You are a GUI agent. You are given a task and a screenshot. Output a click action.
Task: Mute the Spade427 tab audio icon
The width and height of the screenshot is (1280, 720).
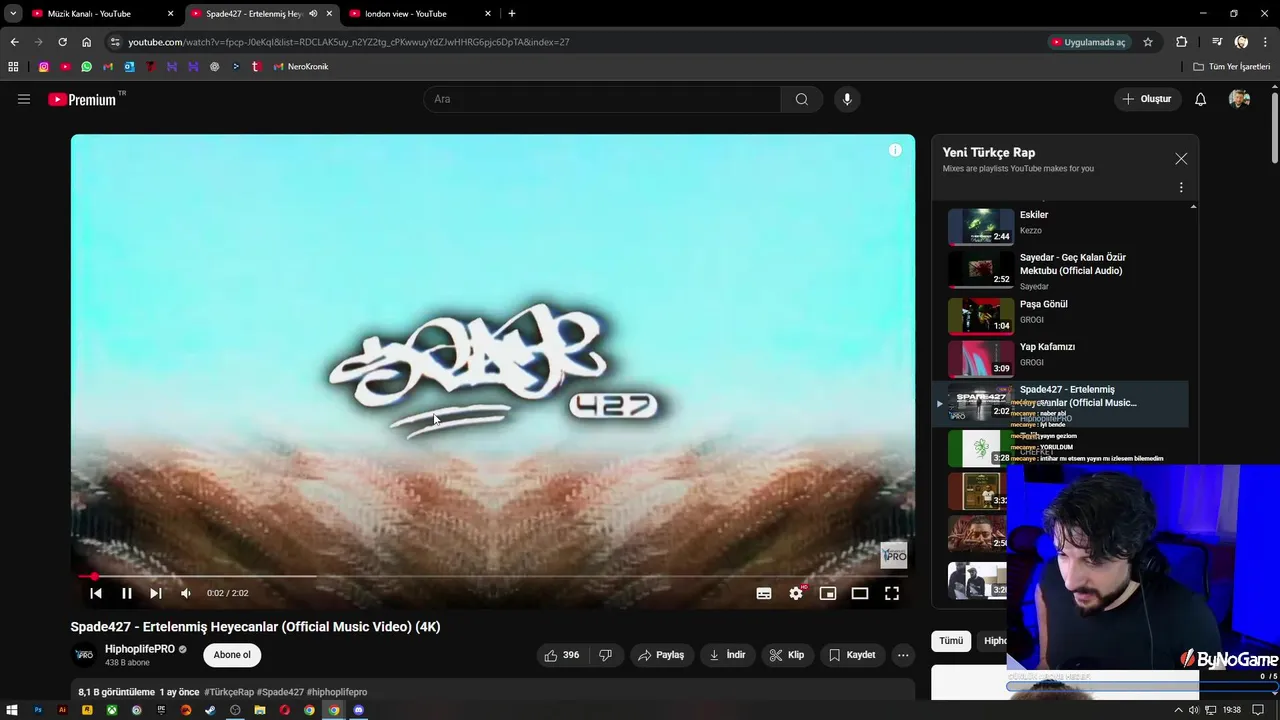coord(313,14)
